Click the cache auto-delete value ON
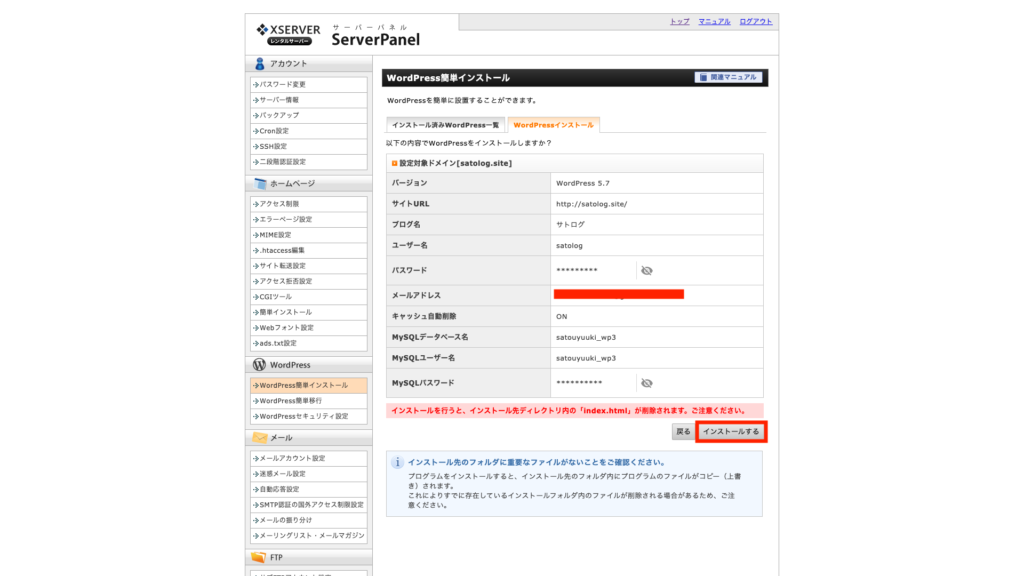 562,317
